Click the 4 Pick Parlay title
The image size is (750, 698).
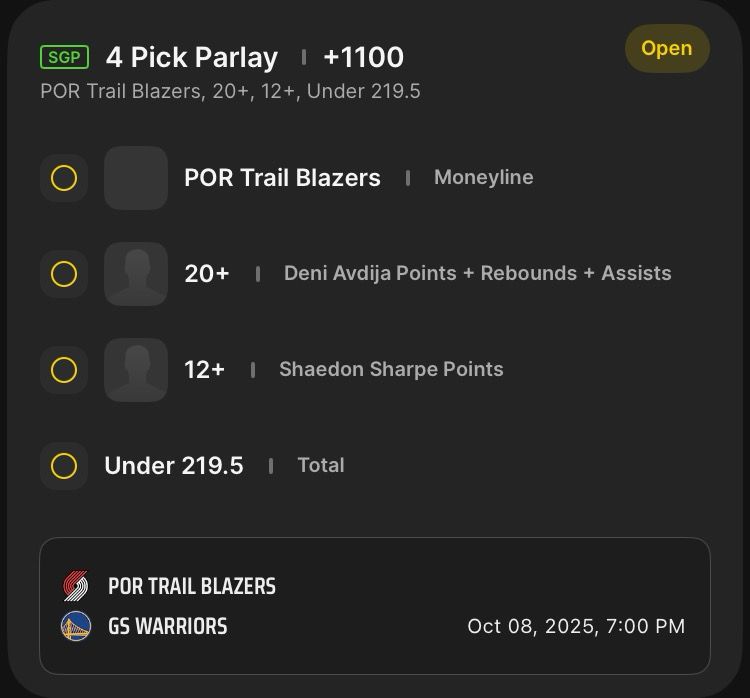pos(192,57)
